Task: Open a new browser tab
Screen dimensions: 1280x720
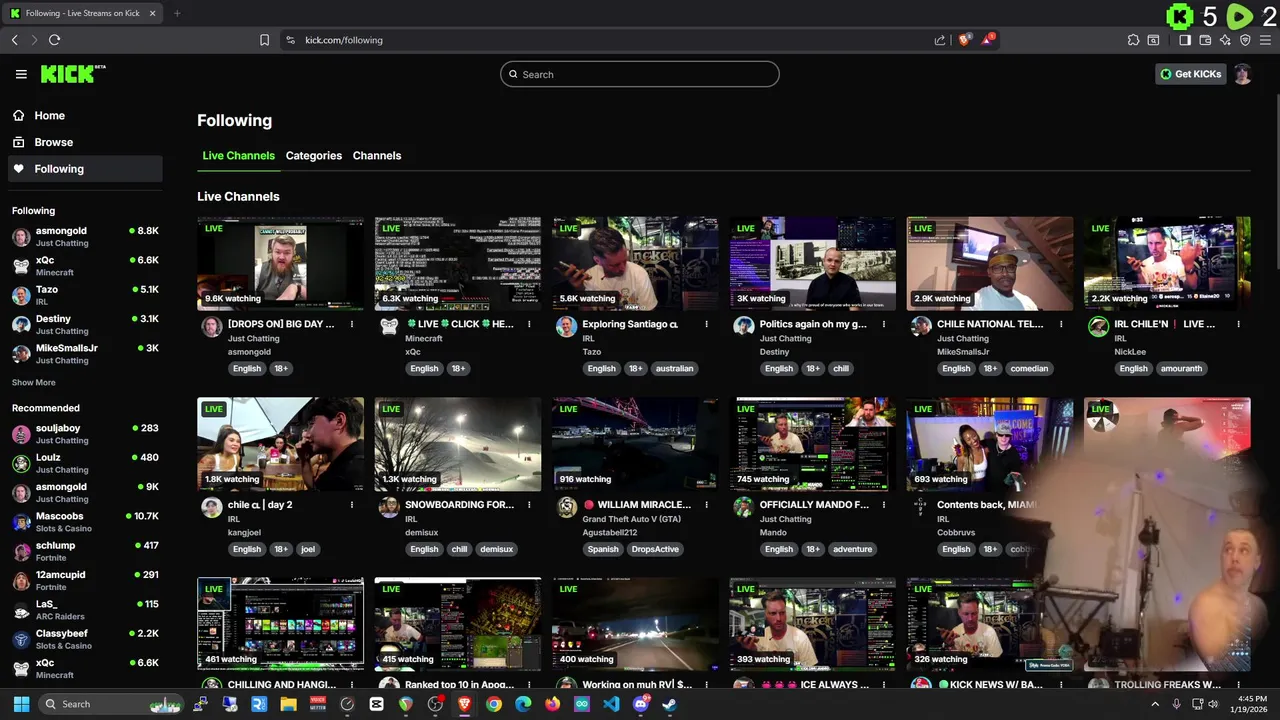Action: click(x=177, y=13)
